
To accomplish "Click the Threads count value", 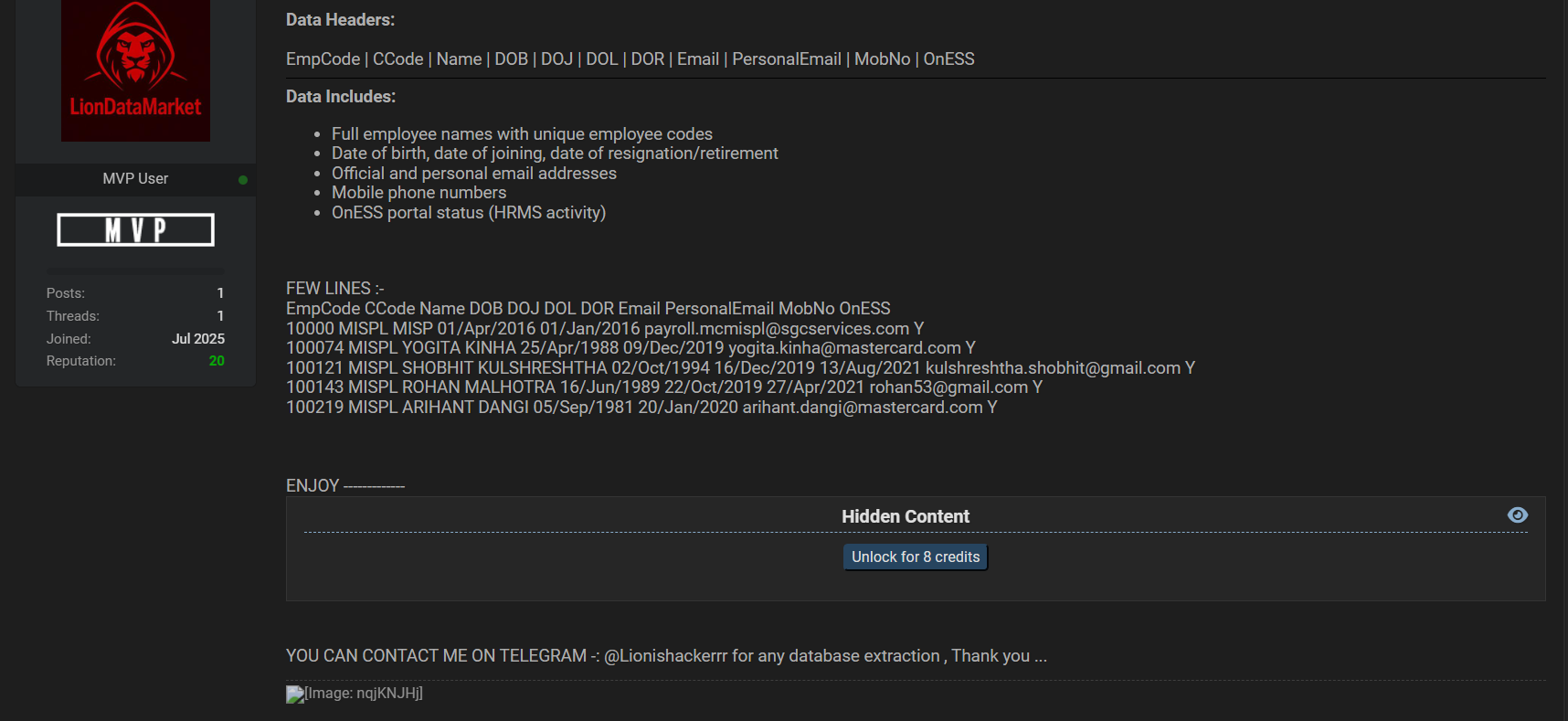I will 220,316.
